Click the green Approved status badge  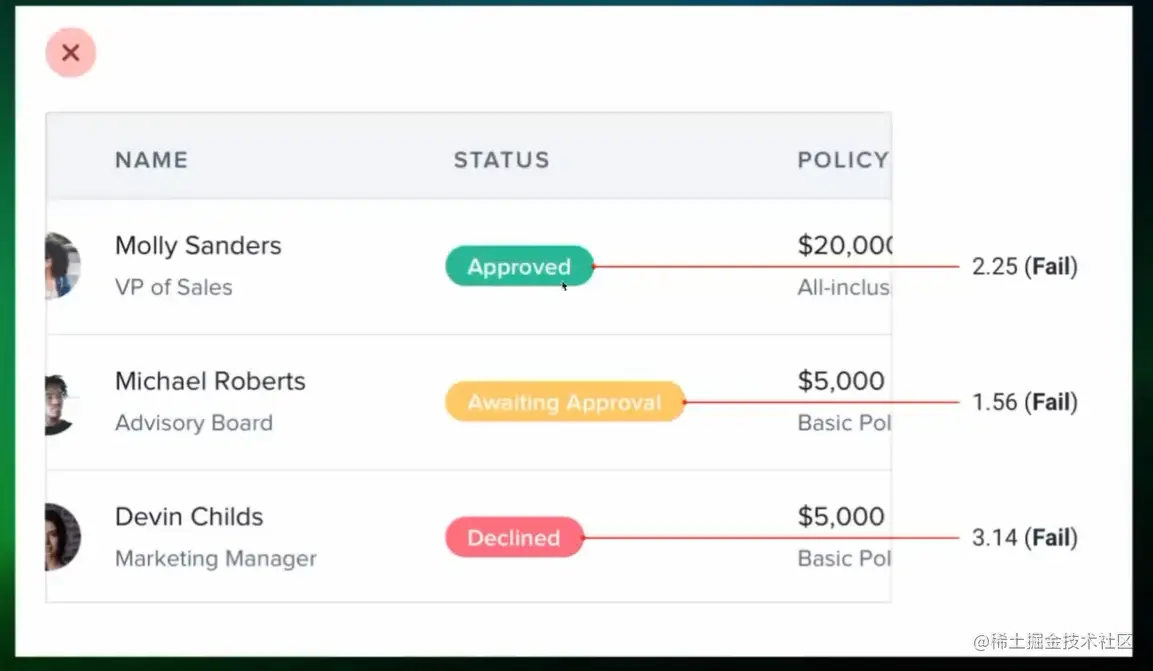pos(519,267)
